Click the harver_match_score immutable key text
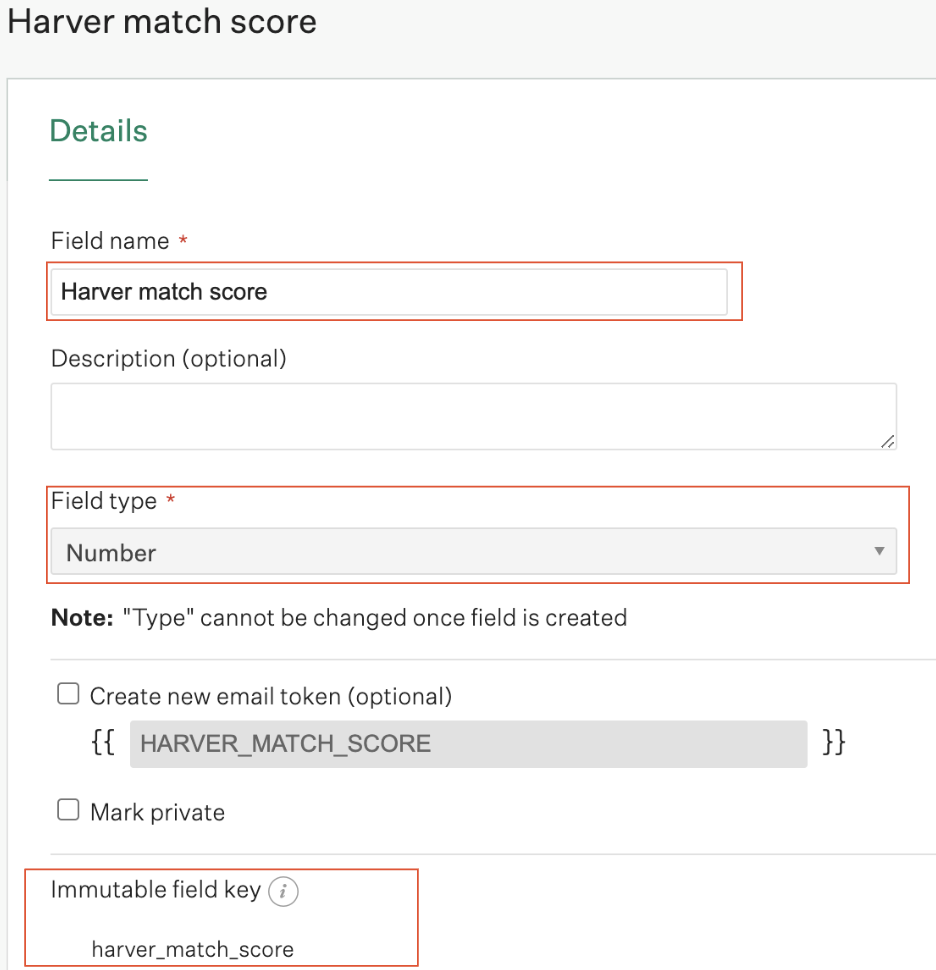The width and height of the screenshot is (936, 970). (192, 949)
